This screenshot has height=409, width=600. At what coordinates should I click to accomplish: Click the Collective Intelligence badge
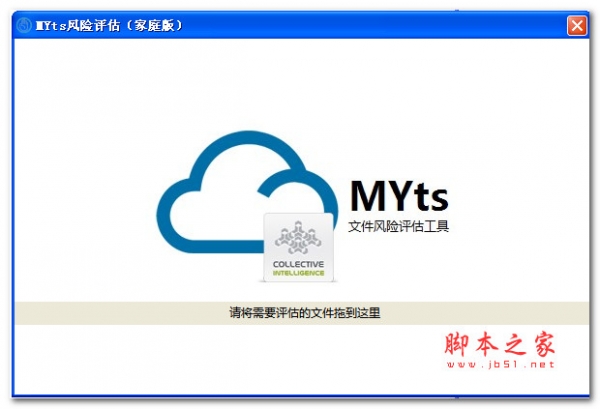(x=298, y=247)
